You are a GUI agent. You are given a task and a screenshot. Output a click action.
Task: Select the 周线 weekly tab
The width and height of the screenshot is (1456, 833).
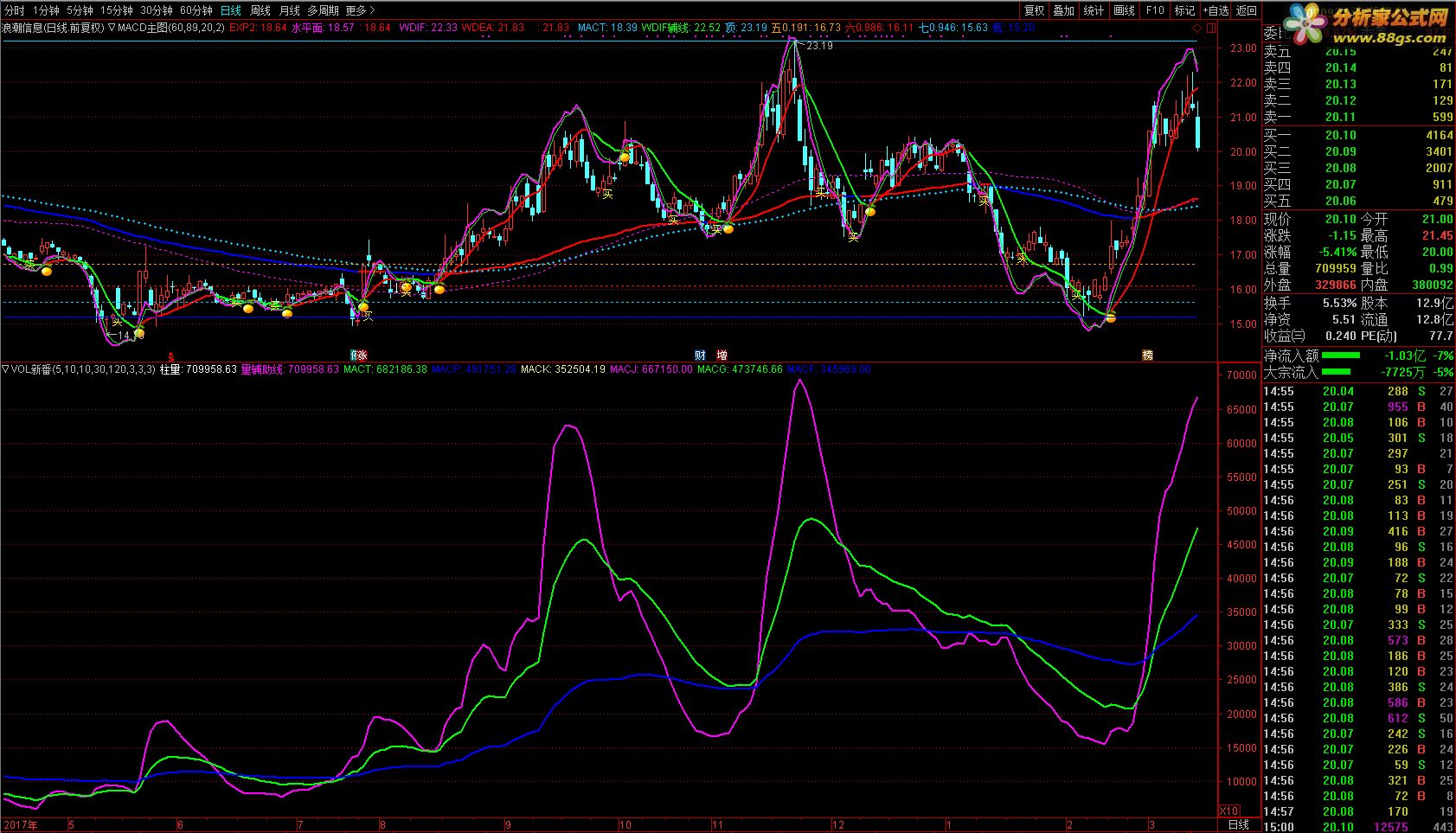coord(260,10)
